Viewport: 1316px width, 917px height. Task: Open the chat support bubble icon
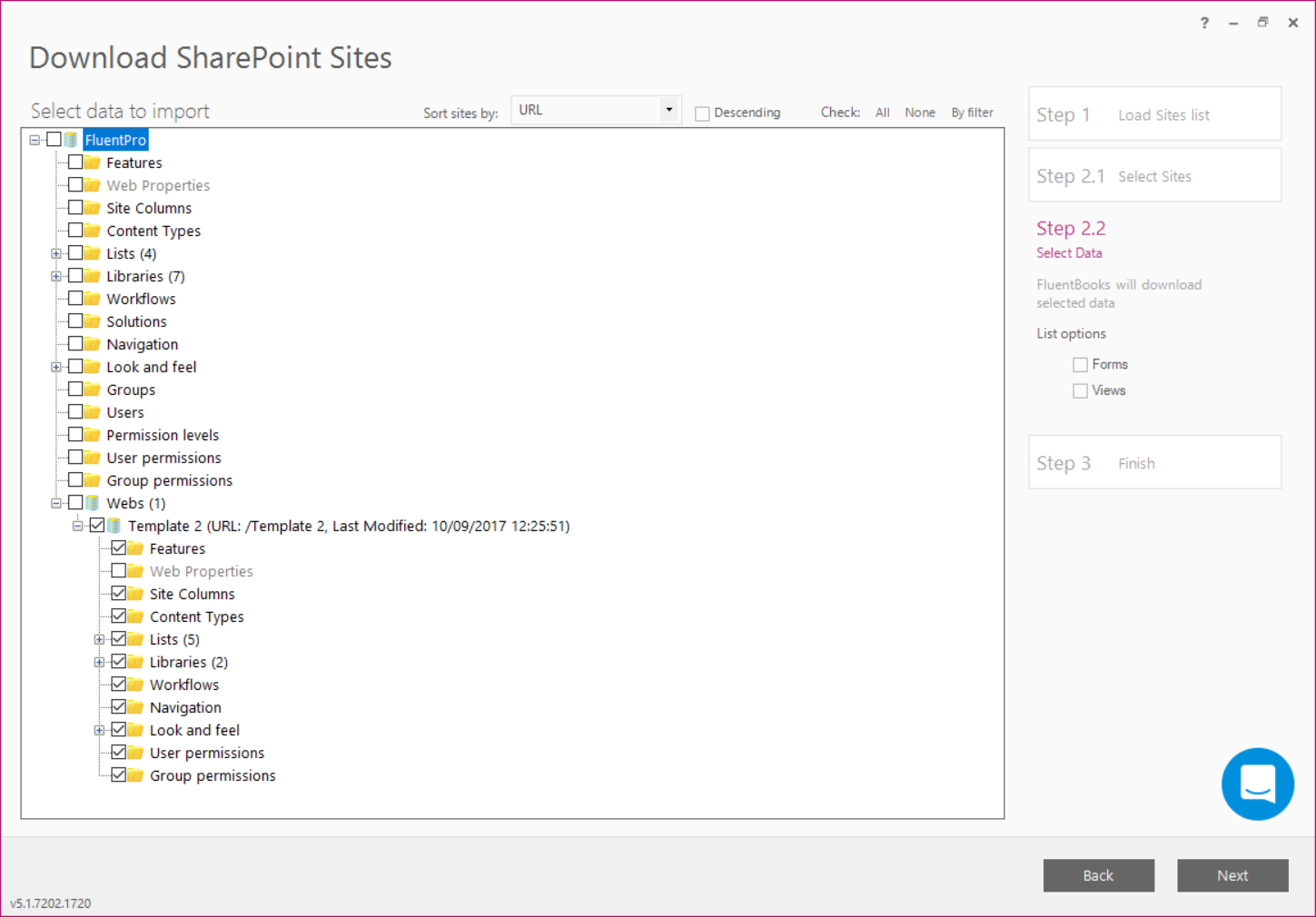(1257, 784)
